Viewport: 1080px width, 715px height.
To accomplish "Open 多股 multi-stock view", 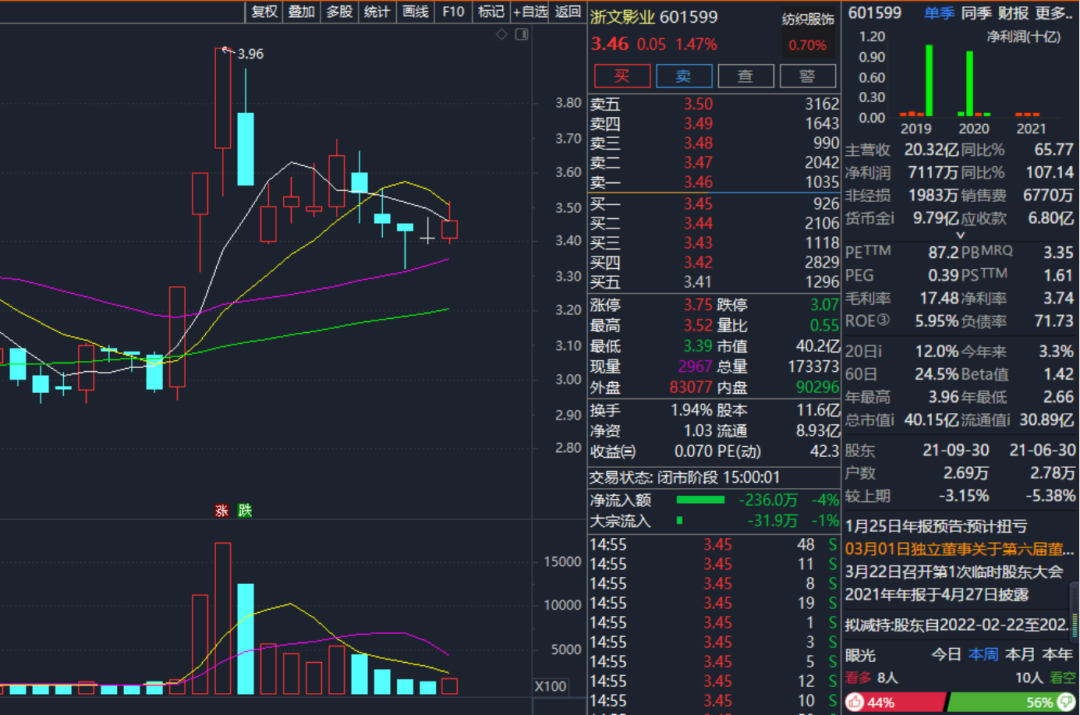I will (340, 11).
